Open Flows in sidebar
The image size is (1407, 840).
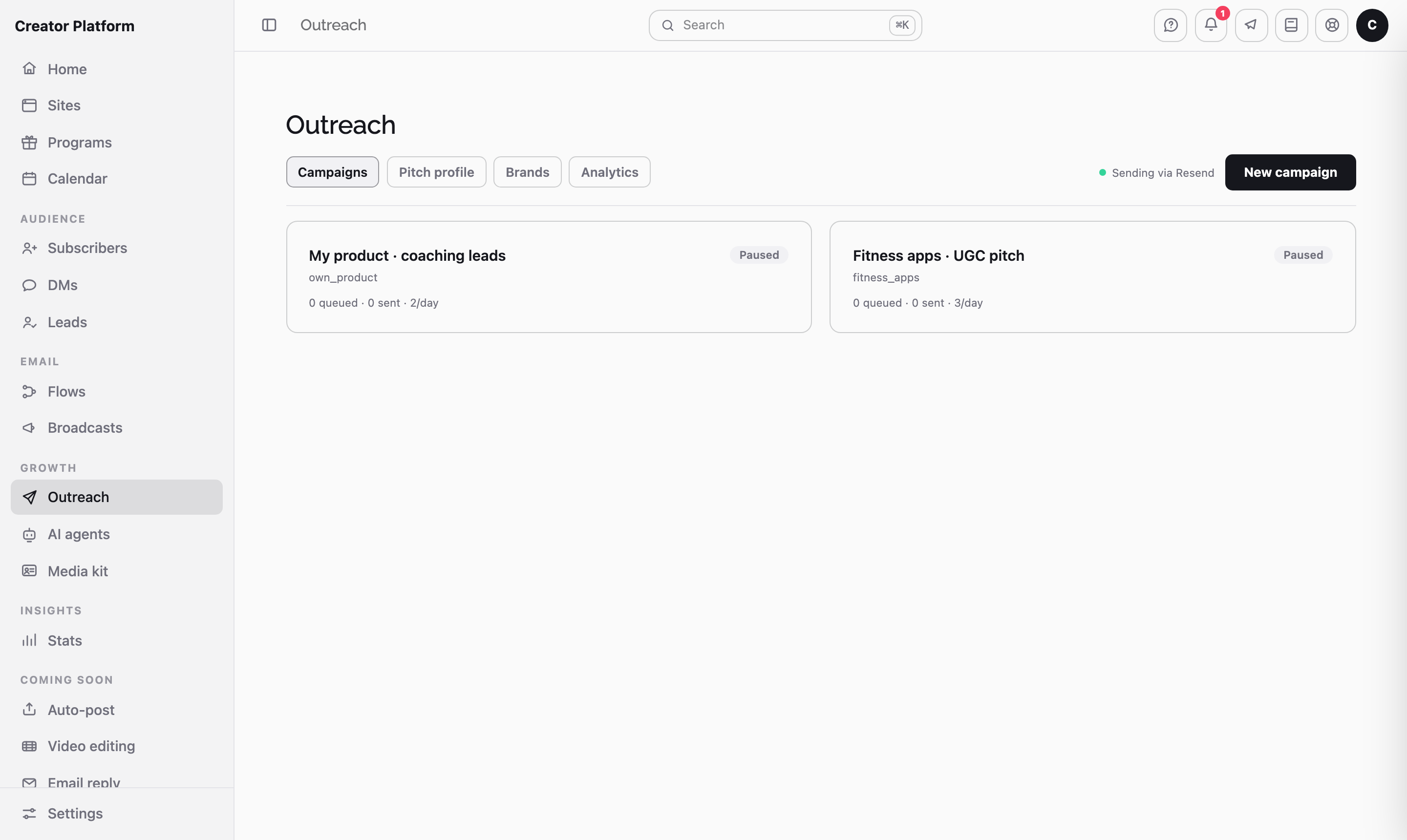coord(117,391)
